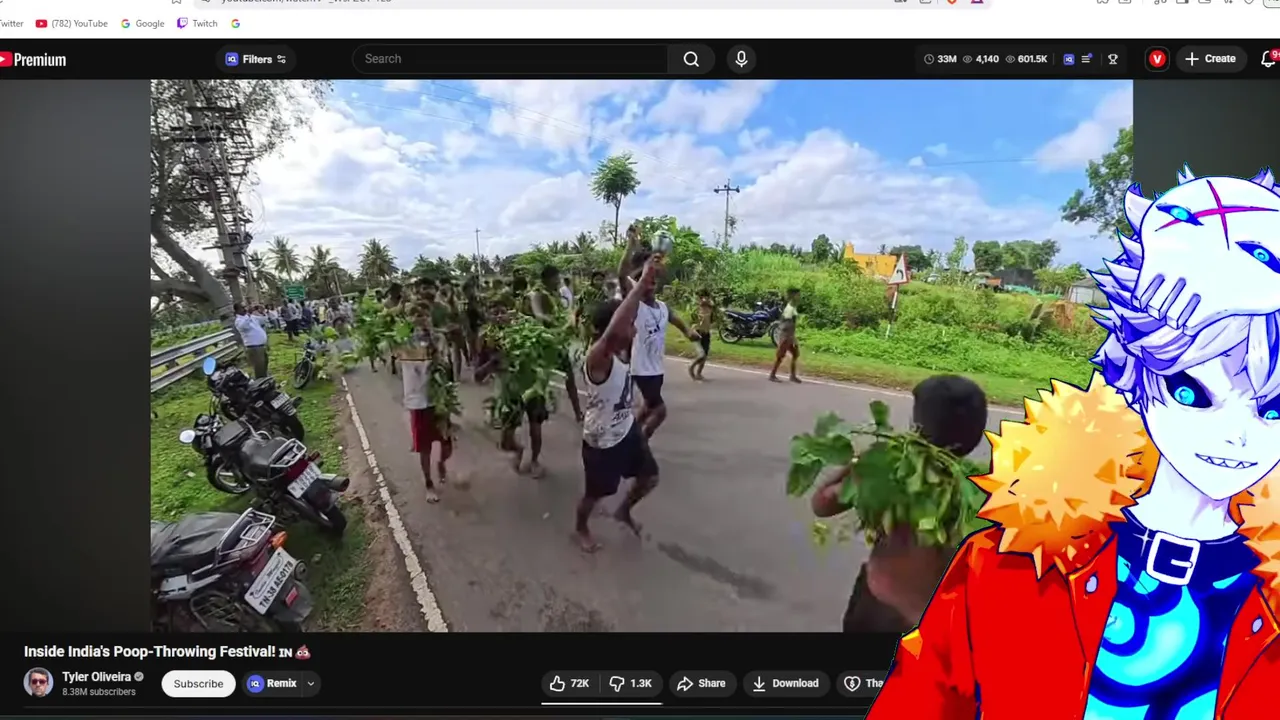The width and height of the screenshot is (1280, 720).
Task: Click into the YouTube Search field
Action: click(x=510, y=59)
